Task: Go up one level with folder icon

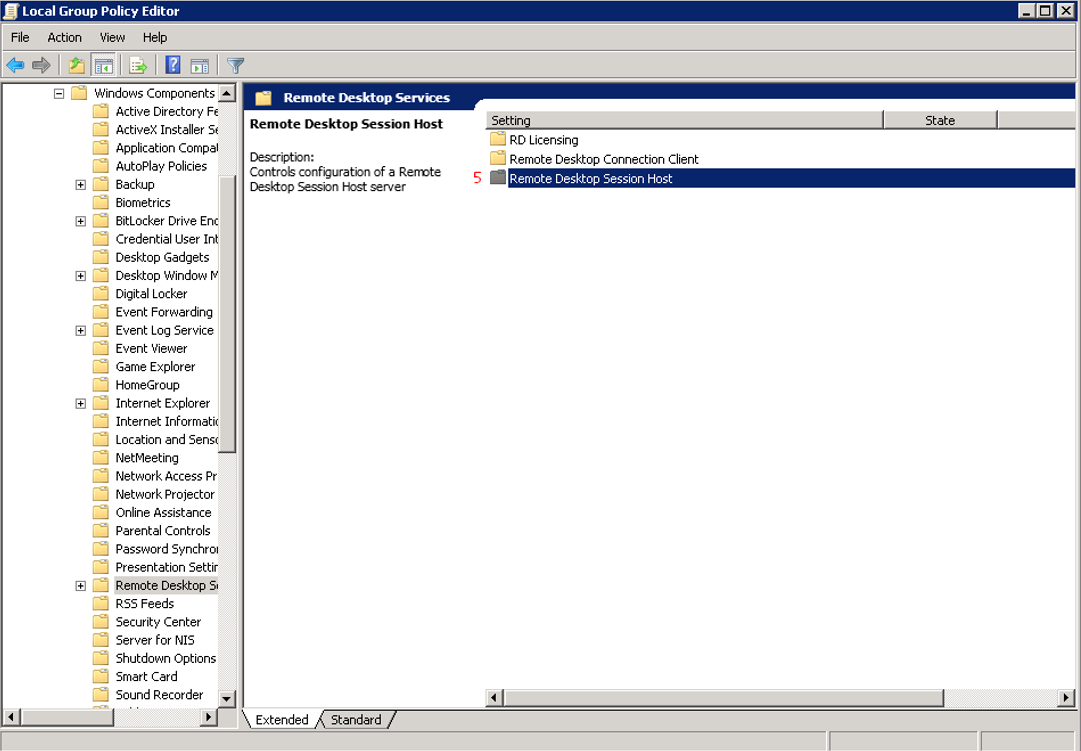Action: [x=76, y=66]
